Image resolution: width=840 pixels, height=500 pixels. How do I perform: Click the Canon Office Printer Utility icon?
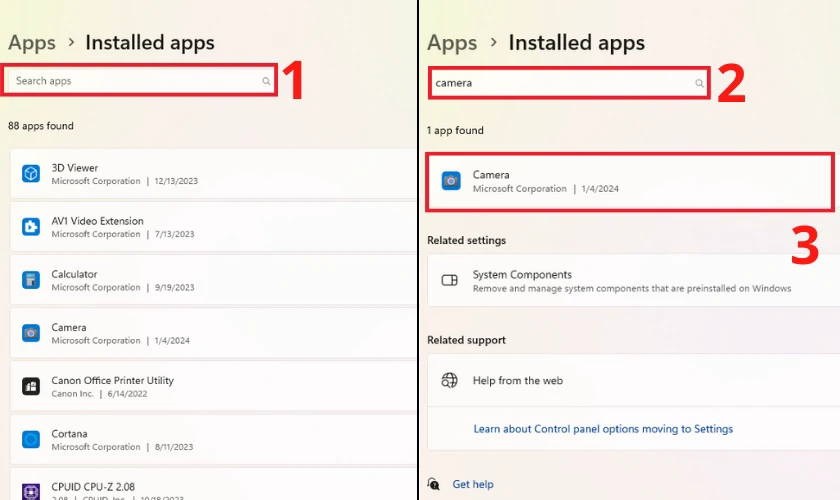[x=31, y=386]
